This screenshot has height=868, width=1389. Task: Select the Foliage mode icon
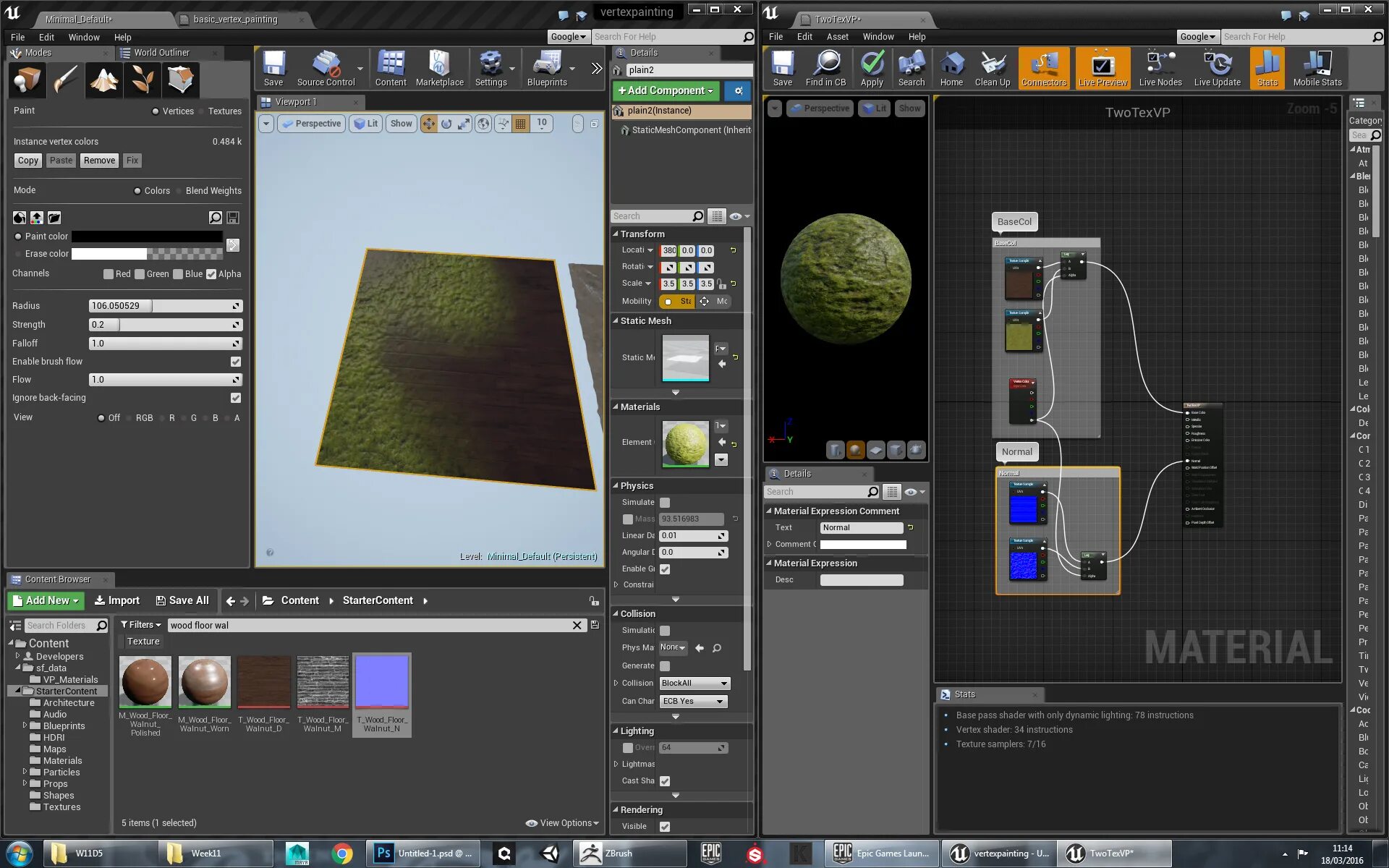142,80
